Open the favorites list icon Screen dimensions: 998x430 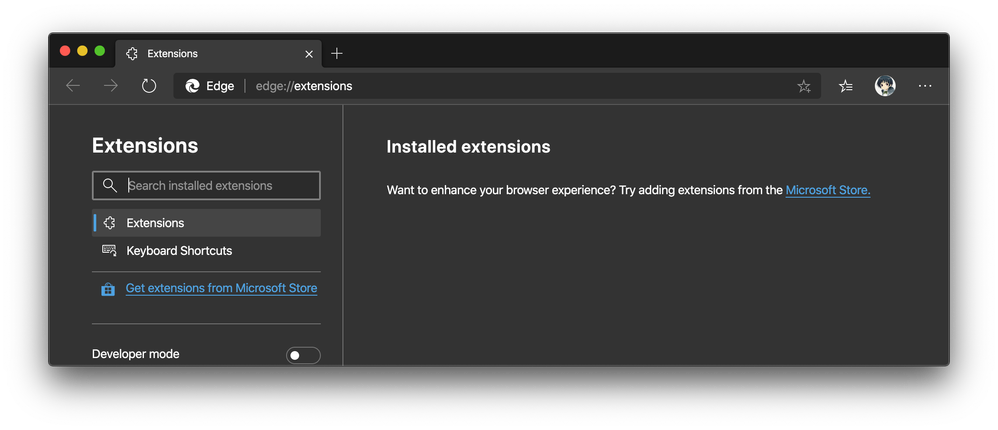click(x=846, y=86)
